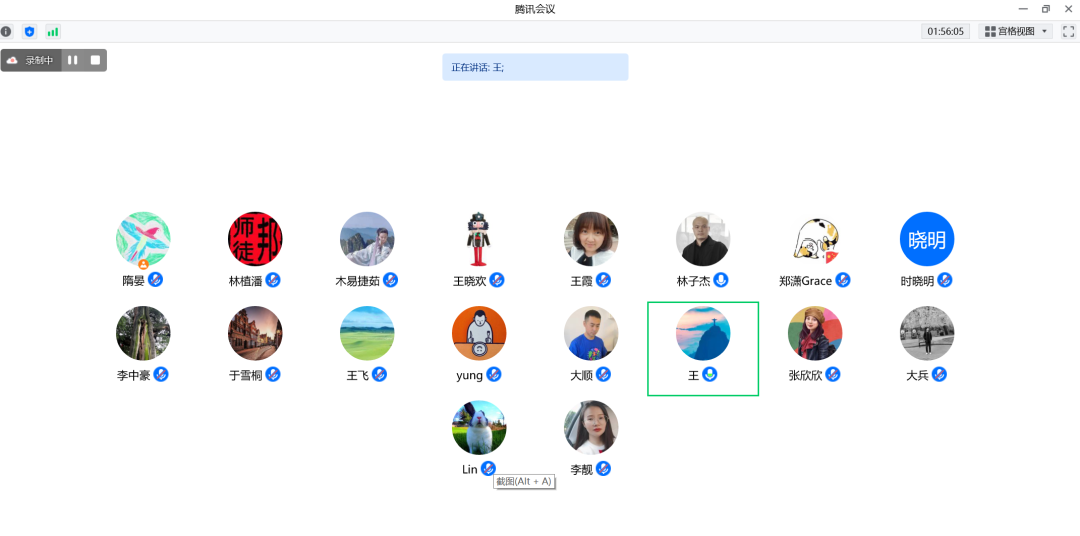This screenshot has width=1080, height=536.
Task: Select 隋晏's bird avatar
Action: click(143, 239)
